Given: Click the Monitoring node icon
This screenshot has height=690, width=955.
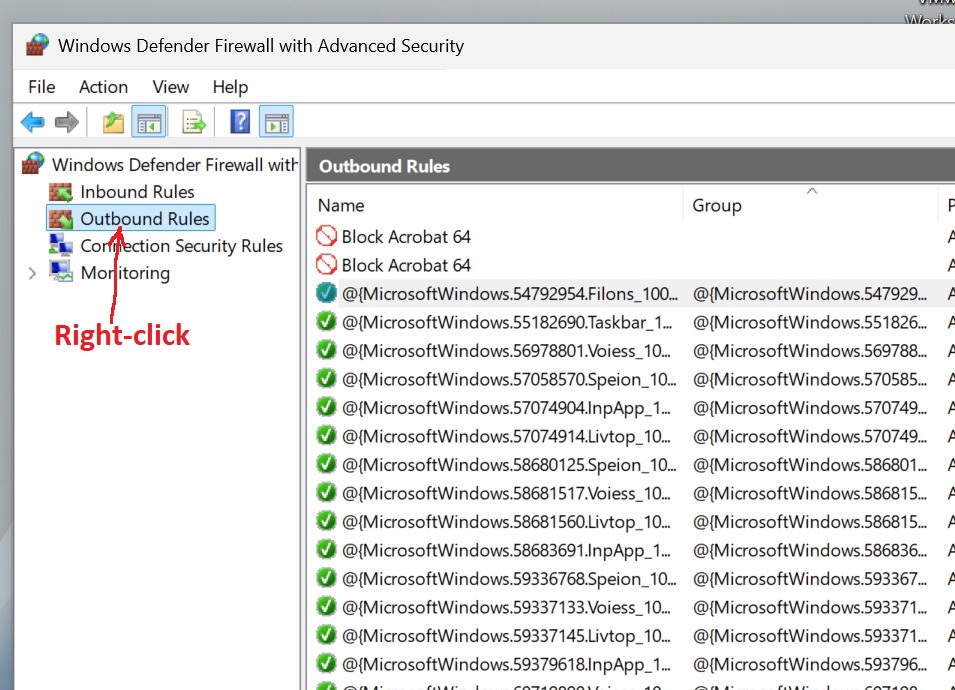Looking at the screenshot, I should click(x=60, y=272).
